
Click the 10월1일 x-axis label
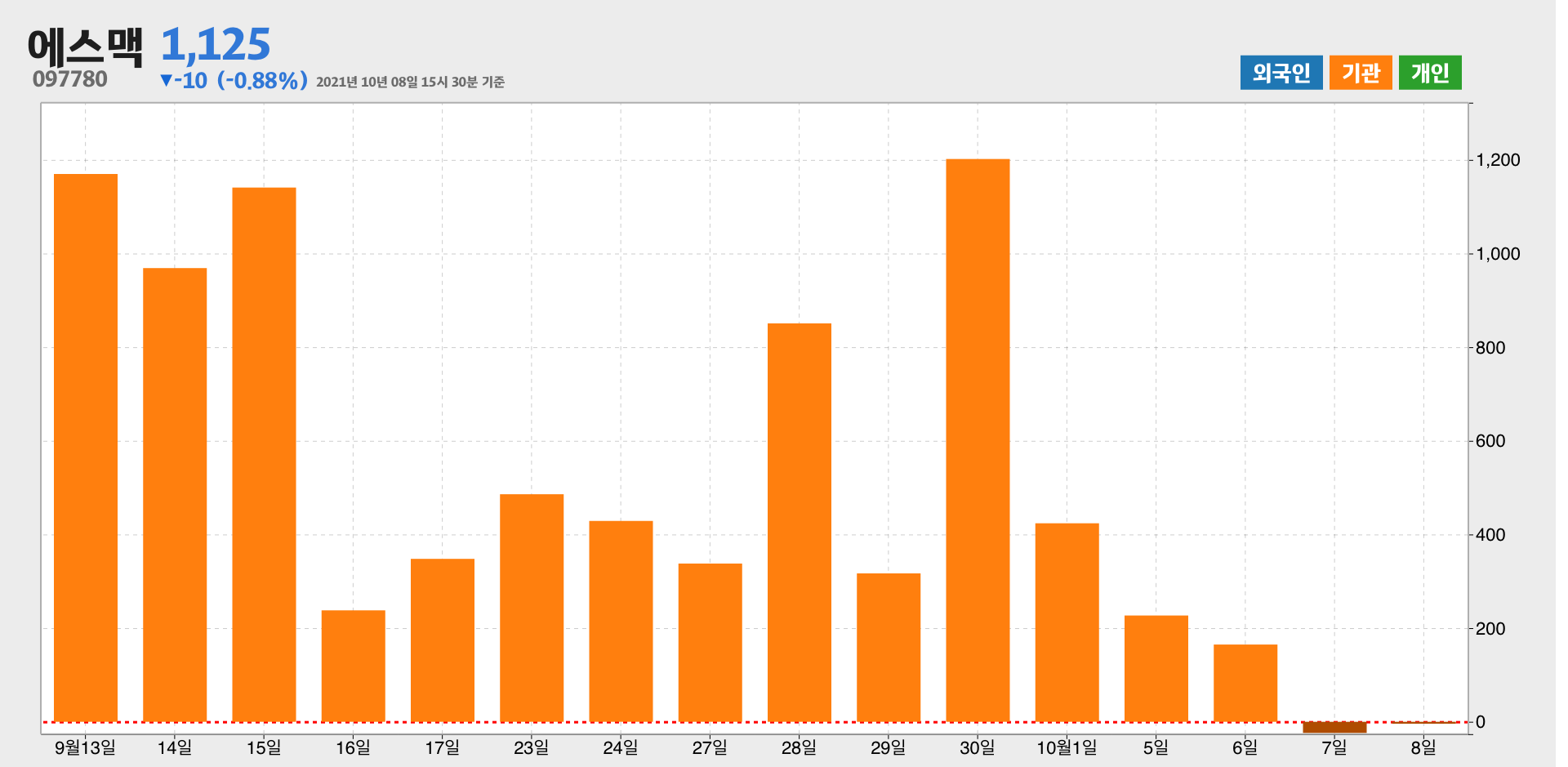[1067, 747]
